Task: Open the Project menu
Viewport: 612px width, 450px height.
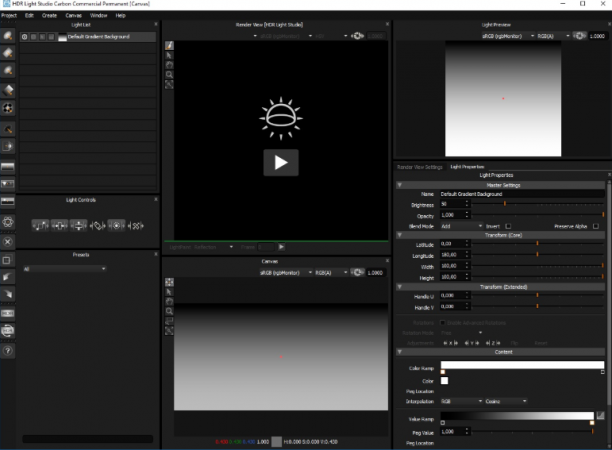Action: point(9,16)
